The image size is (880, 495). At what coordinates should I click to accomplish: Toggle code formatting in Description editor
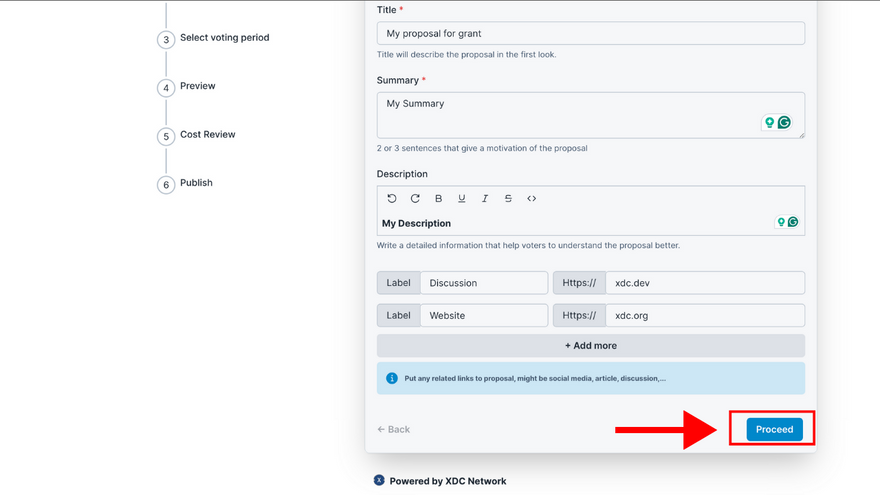tap(532, 199)
